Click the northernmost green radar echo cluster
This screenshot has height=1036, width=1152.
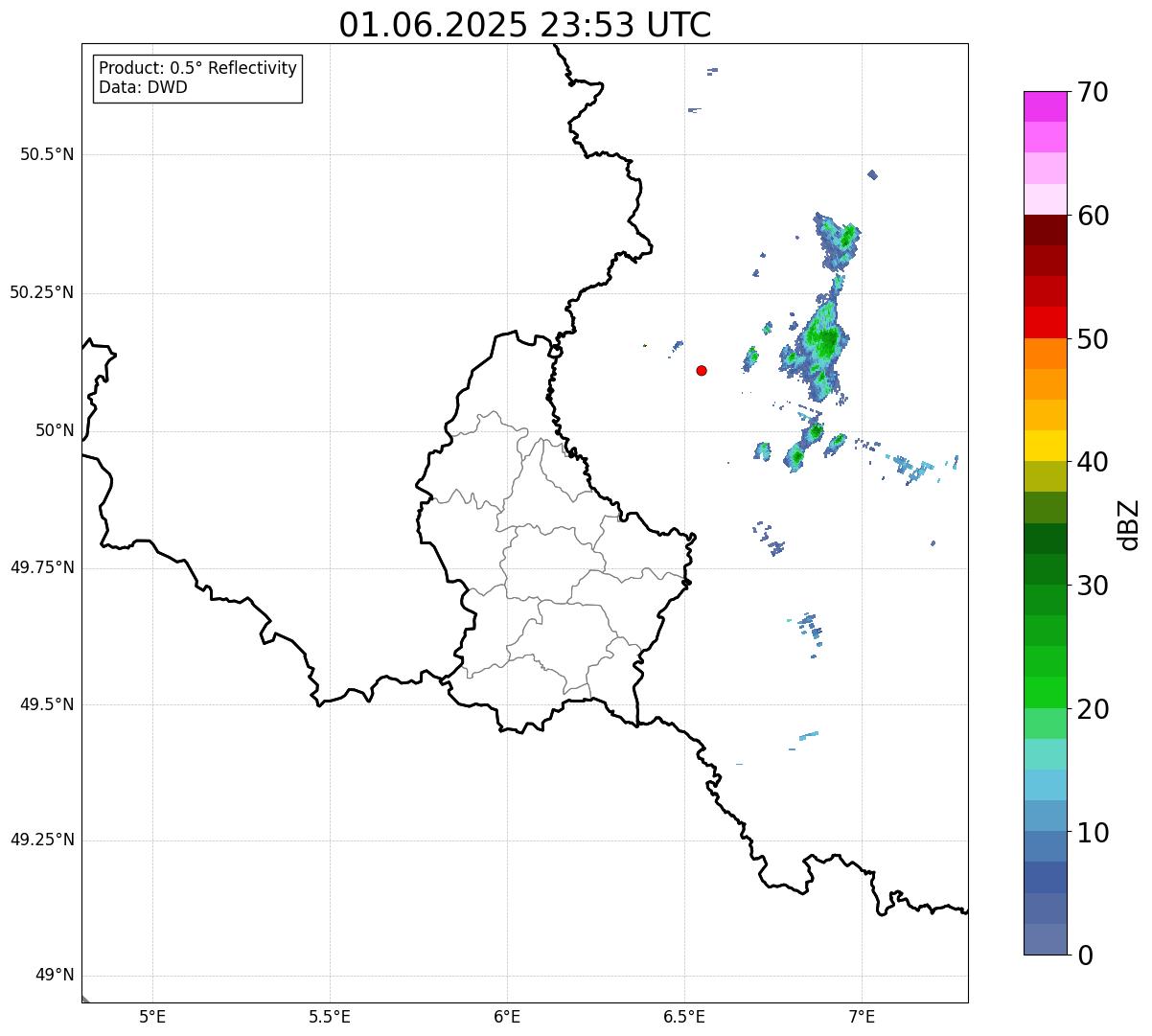click(839, 241)
